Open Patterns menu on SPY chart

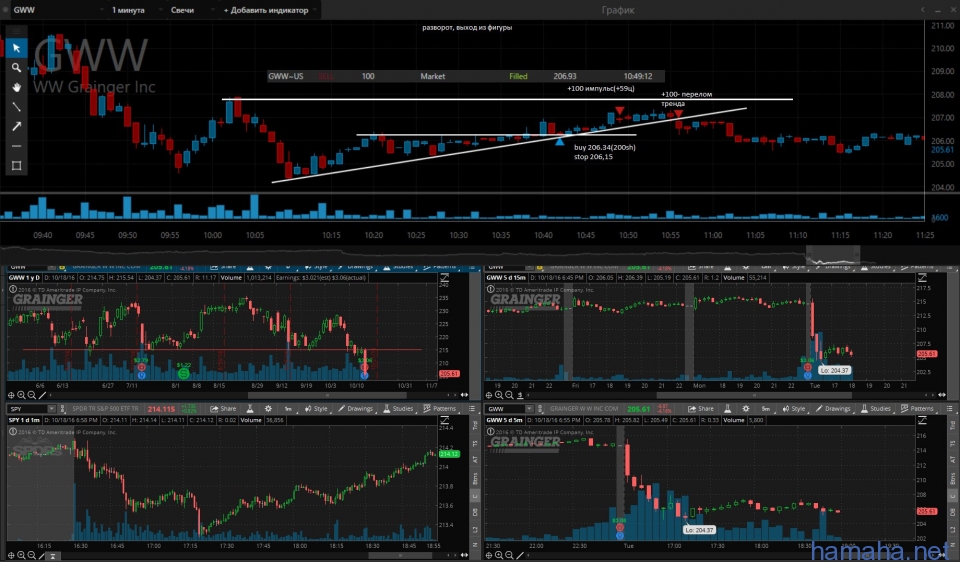pos(440,409)
